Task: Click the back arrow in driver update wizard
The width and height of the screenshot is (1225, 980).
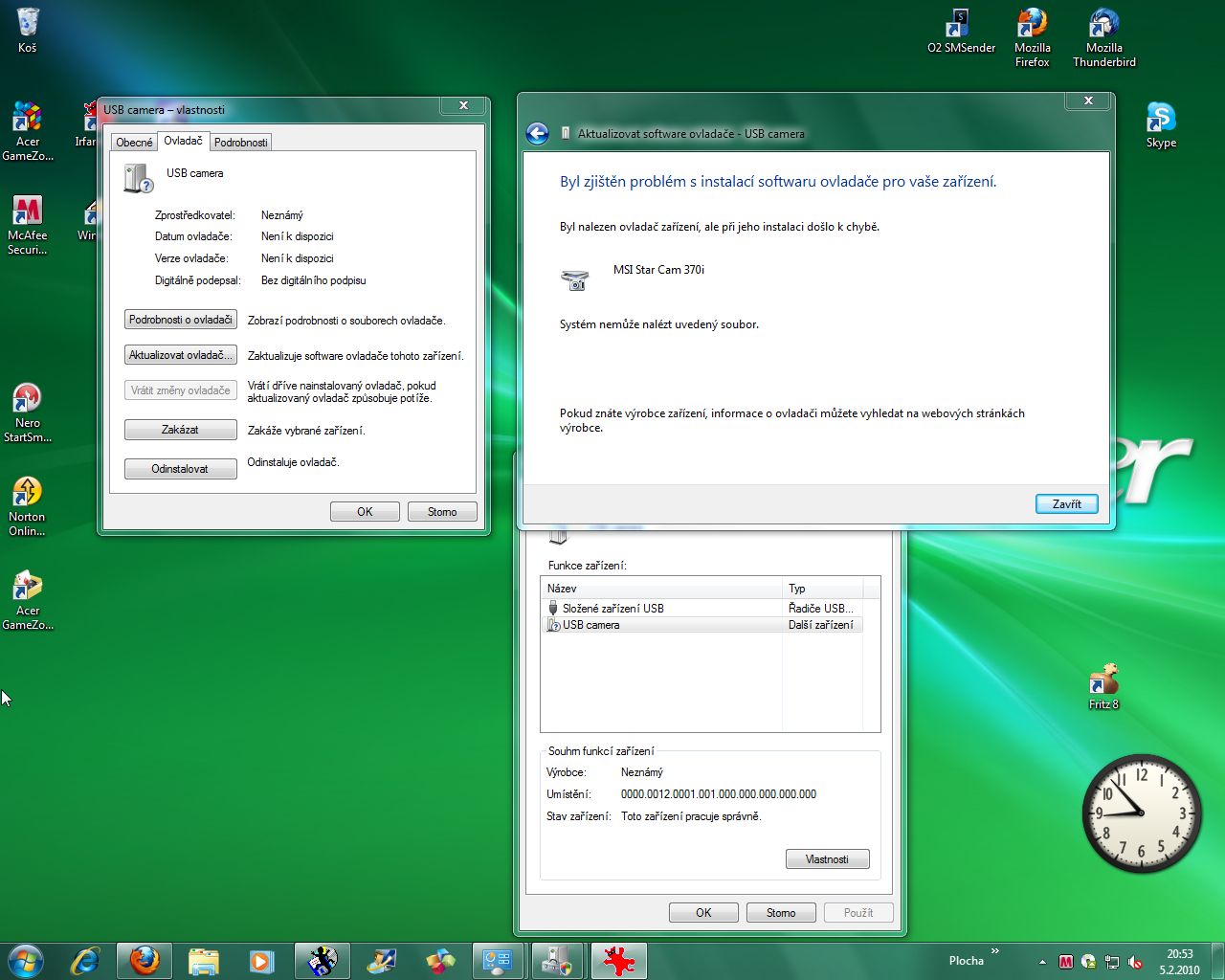Action: point(537,134)
